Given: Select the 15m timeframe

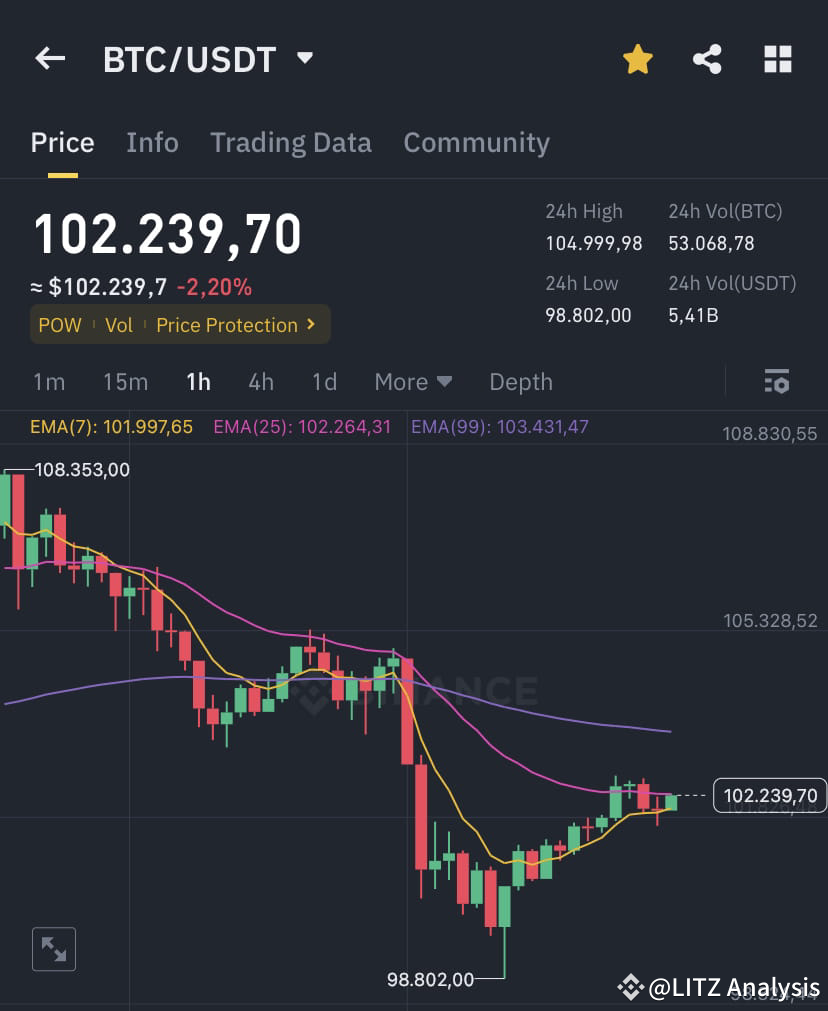Looking at the screenshot, I should 125,381.
